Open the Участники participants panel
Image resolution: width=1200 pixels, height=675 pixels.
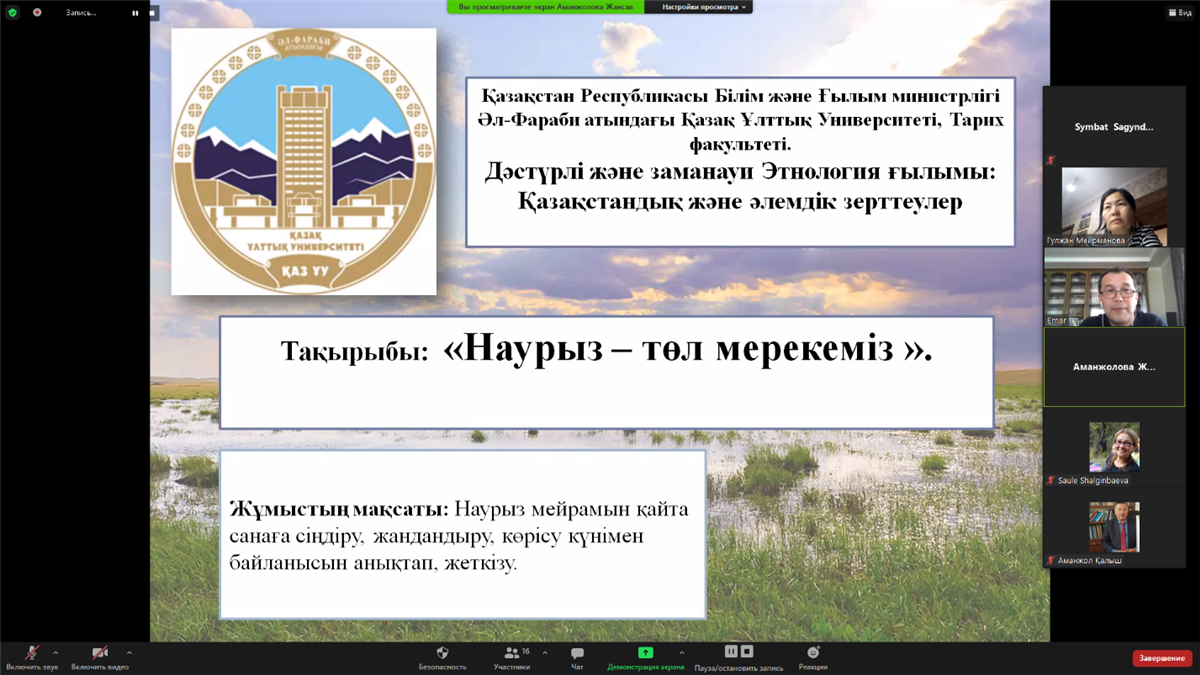(511, 653)
